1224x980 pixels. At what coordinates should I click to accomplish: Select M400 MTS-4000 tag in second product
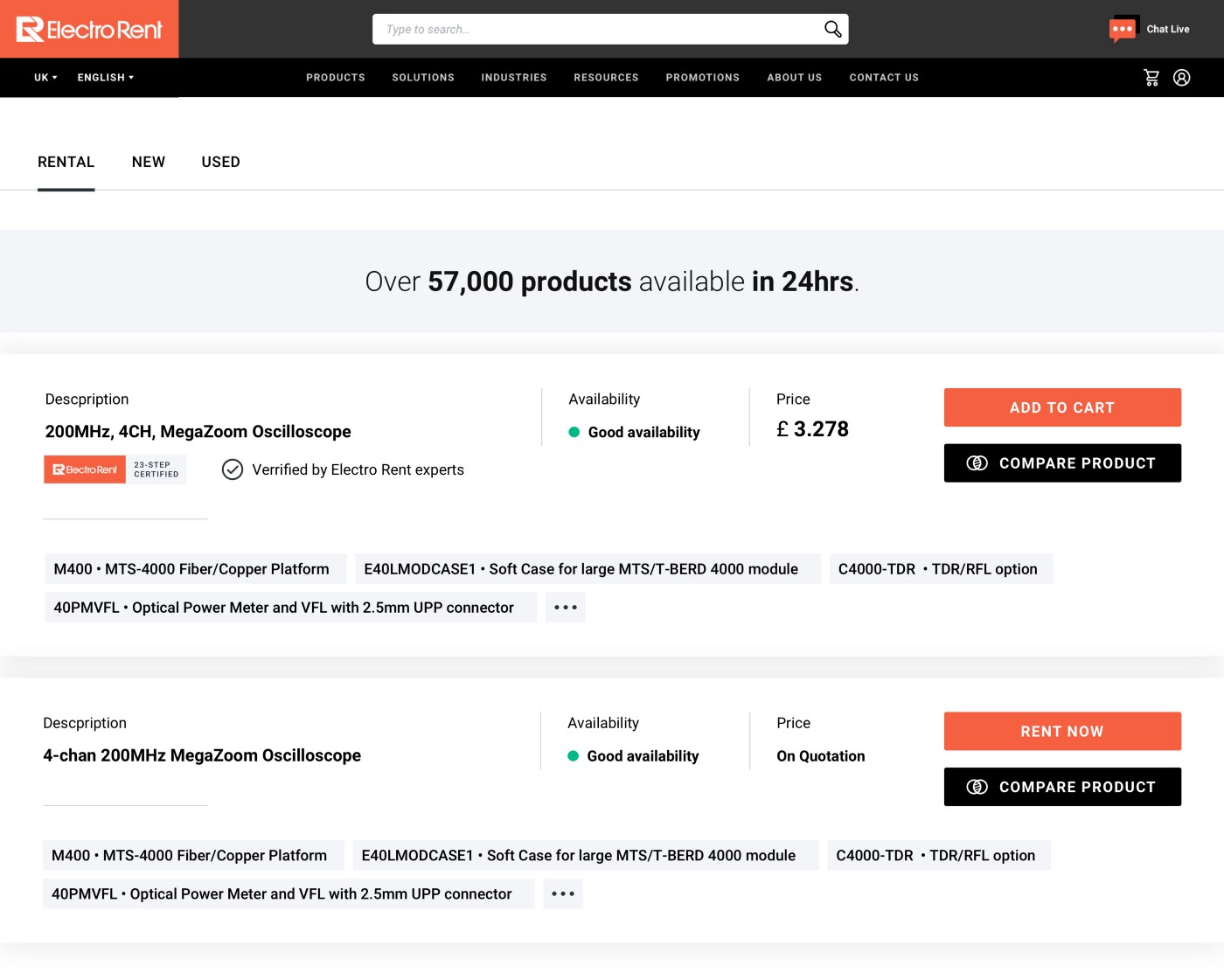pyautogui.click(x=193, y=856)
